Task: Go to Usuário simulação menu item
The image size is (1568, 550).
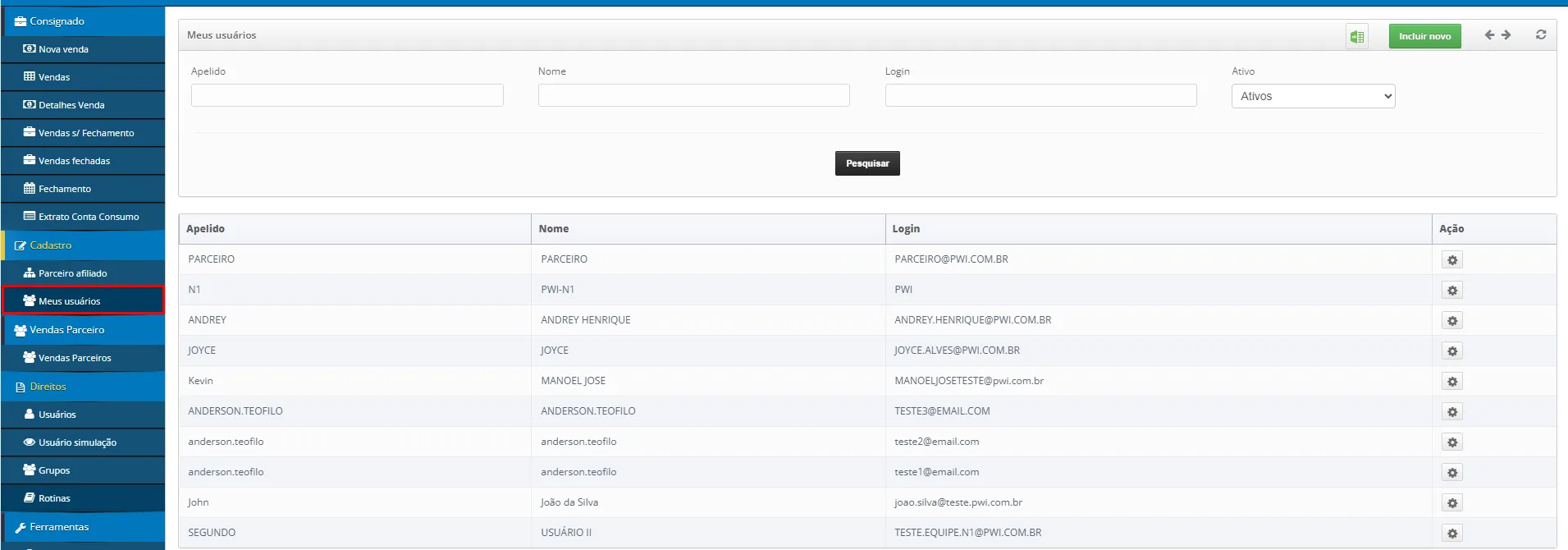Action: click(x=77, y=442)
